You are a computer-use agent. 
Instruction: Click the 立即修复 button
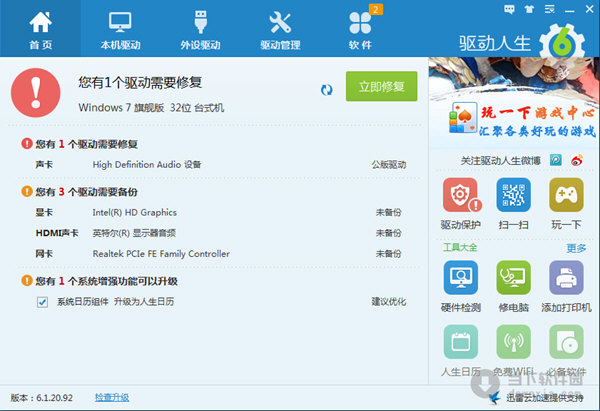[382, 86]
